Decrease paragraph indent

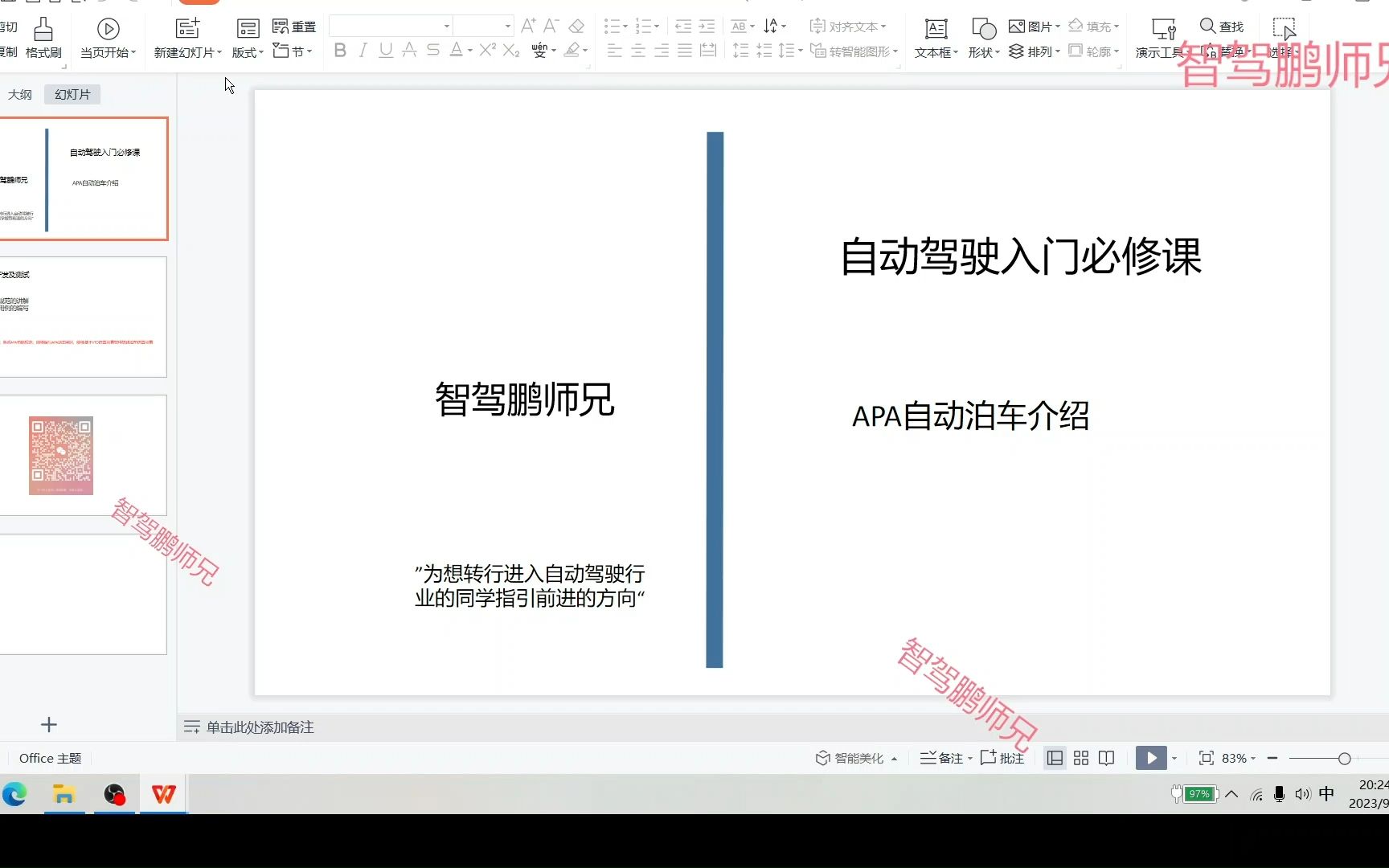pyautogui.click(x=683, y=27)
